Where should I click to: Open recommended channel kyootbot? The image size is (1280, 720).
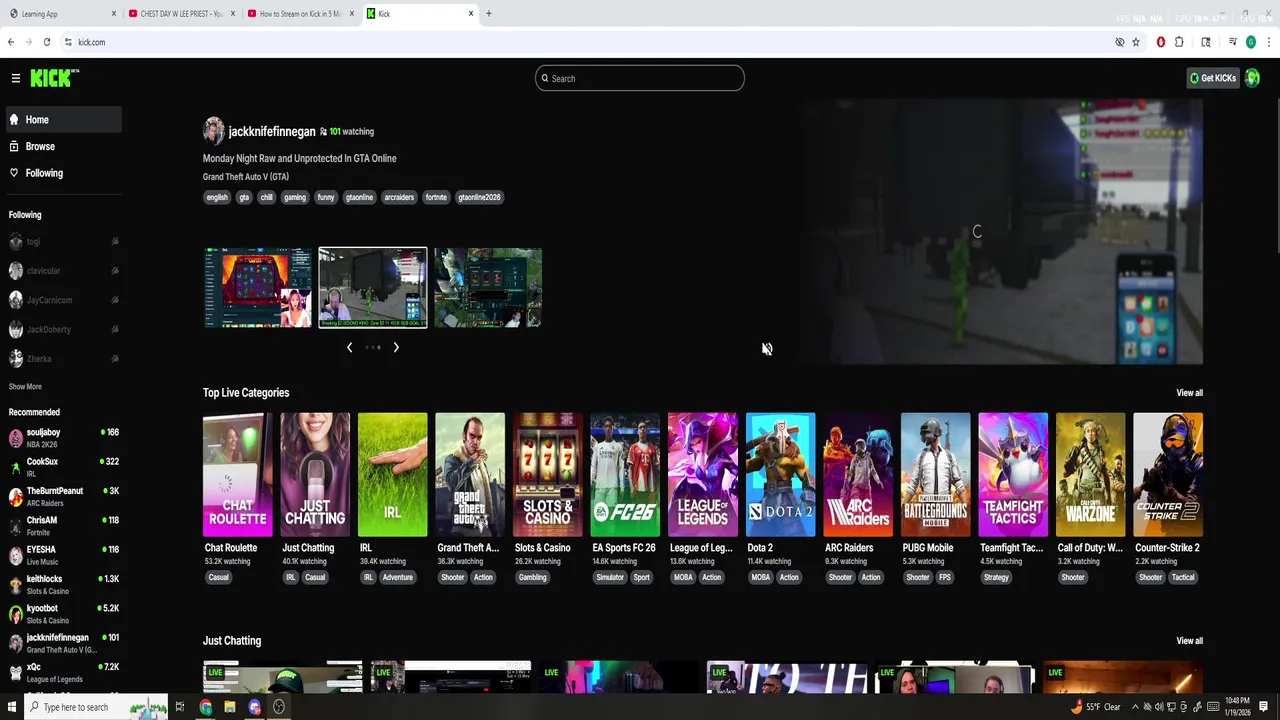64,613
